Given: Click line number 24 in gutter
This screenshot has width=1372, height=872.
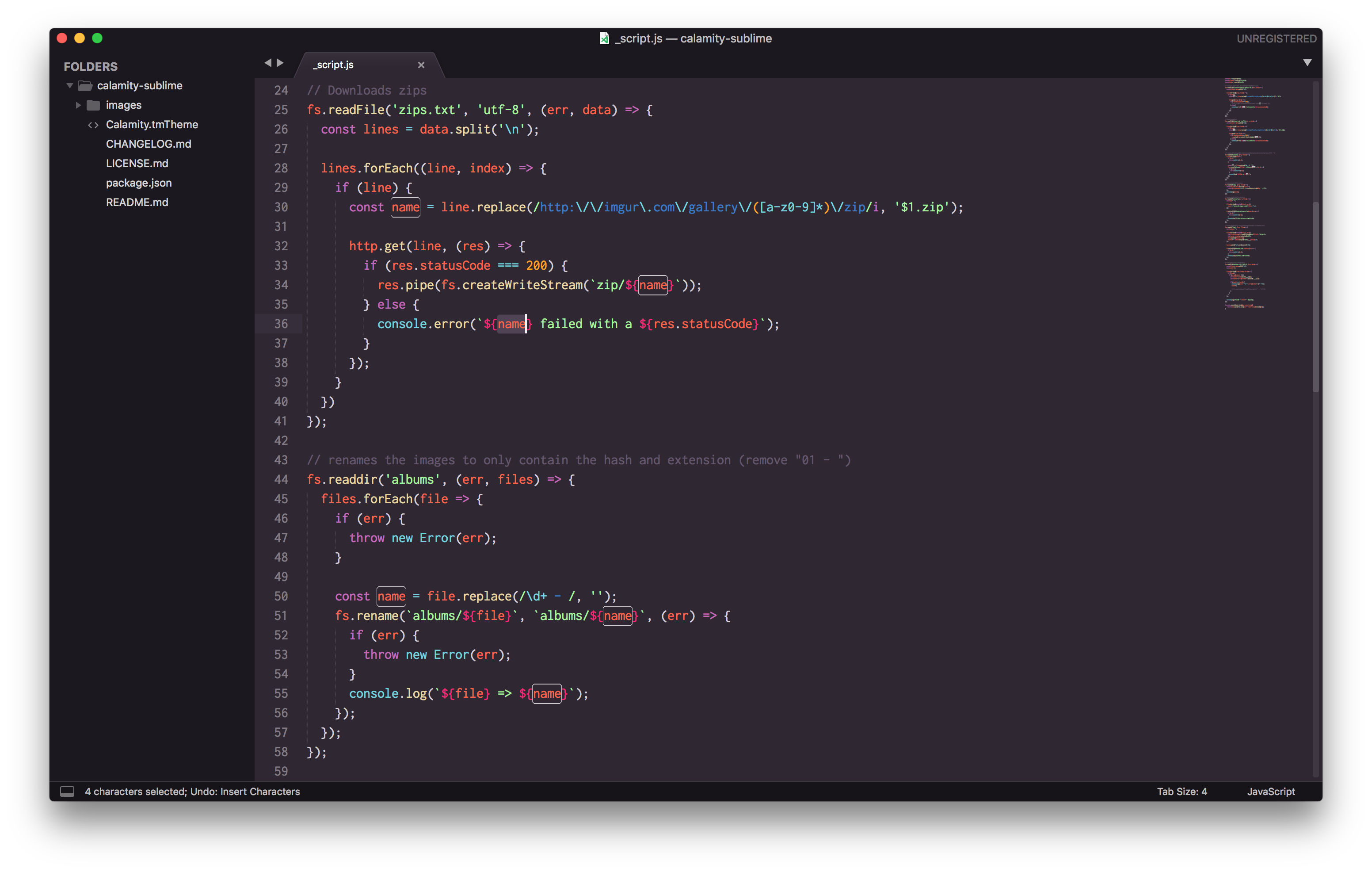Looking at the screenshot, I should (x=281, y=90).
